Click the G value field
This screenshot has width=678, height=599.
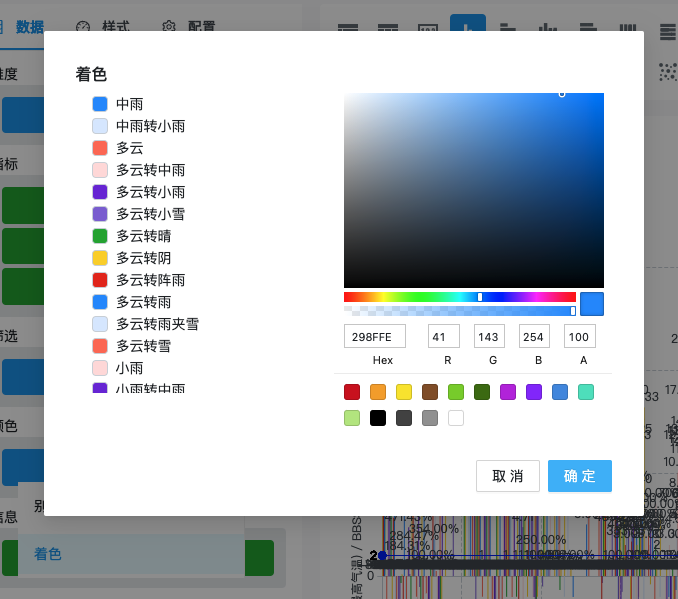pos(489,336)
